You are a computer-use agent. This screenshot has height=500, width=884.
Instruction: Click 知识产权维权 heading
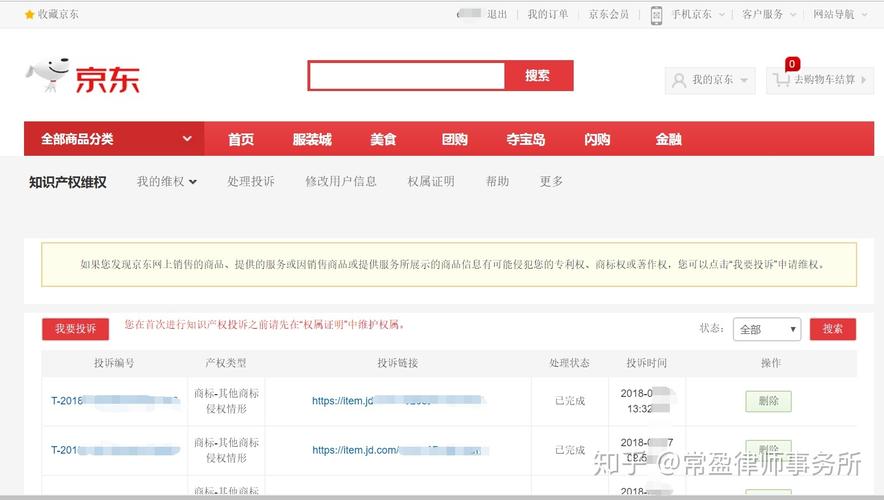[68, 182]
